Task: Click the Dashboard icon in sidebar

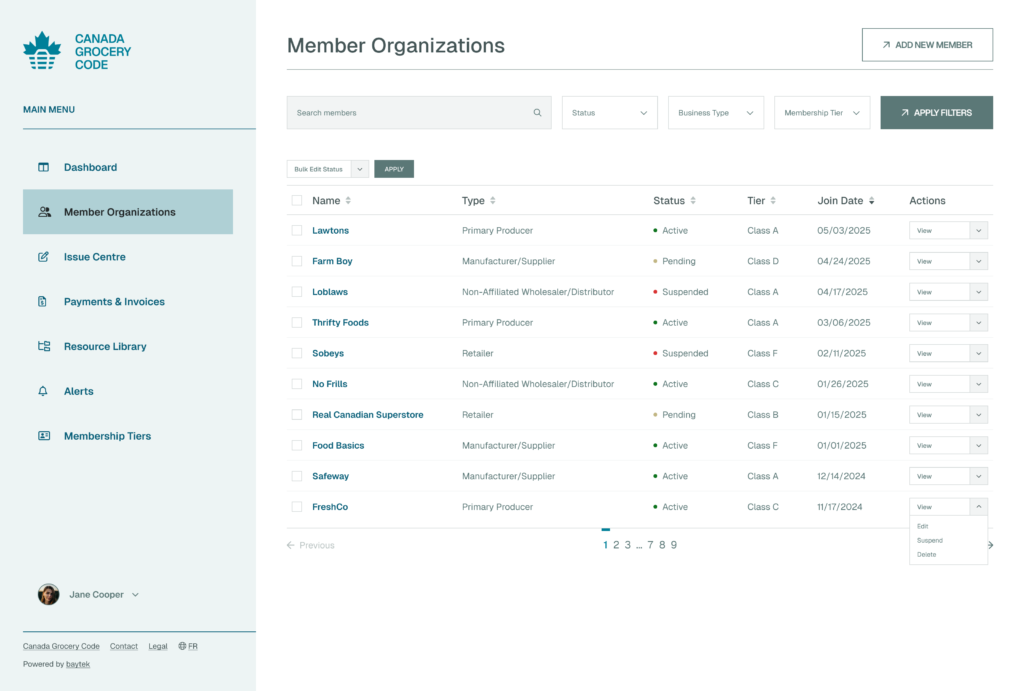Action: (43, 167)
